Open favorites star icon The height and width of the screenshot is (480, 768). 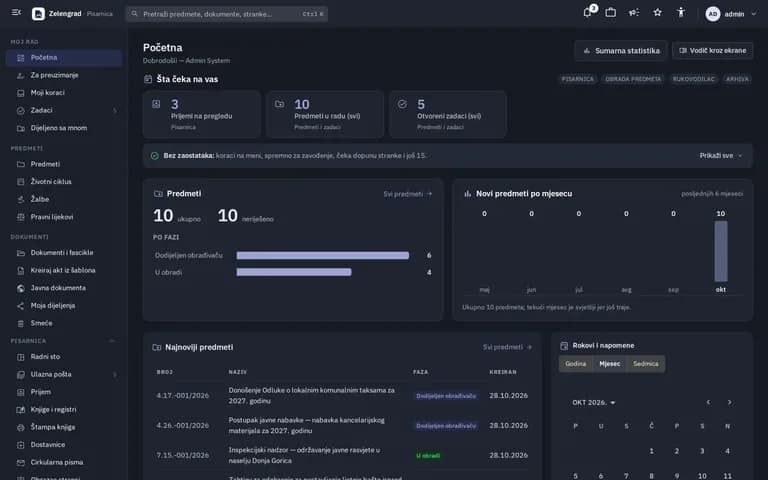pyautogui.click(x=657, y=13)
